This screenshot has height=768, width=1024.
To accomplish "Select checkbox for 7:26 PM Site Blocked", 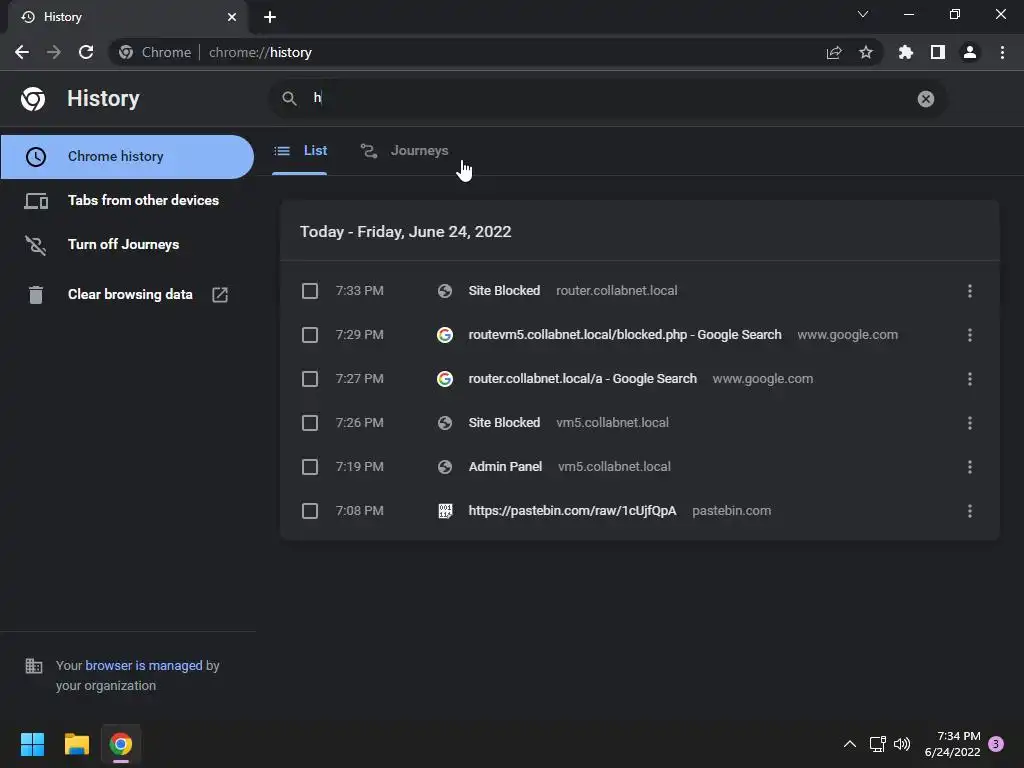I will click(x=310, y=423).
